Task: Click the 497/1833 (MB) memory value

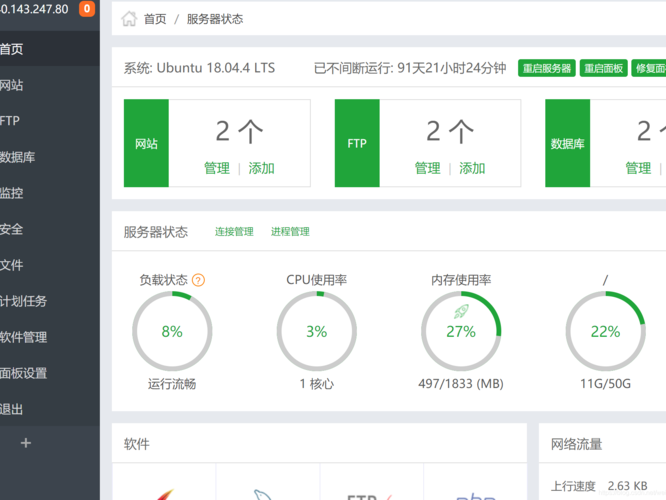Action: click(461, 384)
